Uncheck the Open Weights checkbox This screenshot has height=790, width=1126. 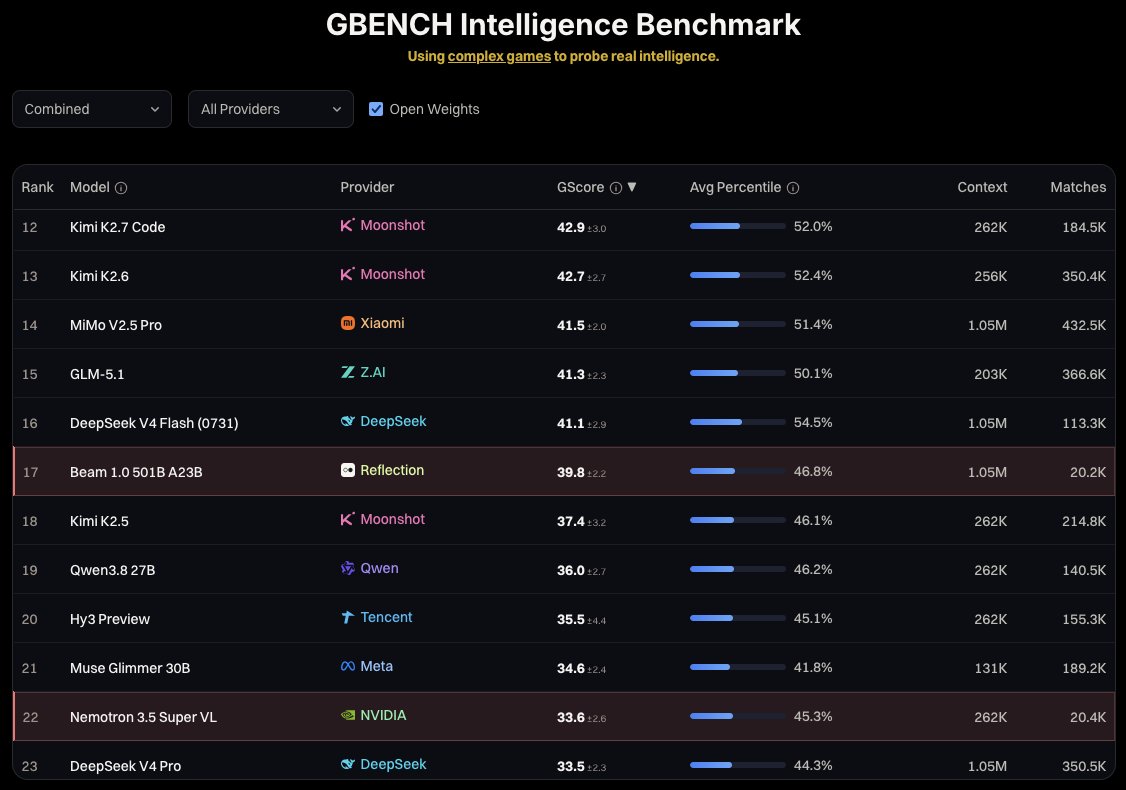pyautogui.click(x=376, y=109)
